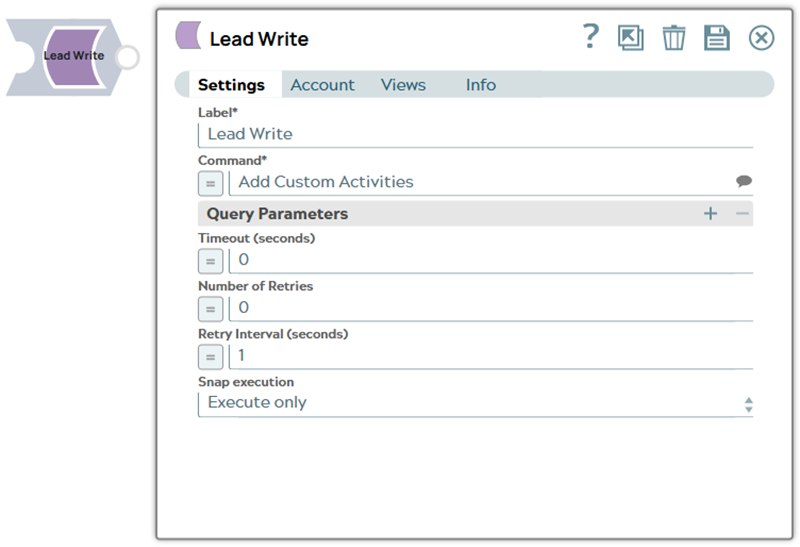Toggle expression for Number of Retries

210,309
